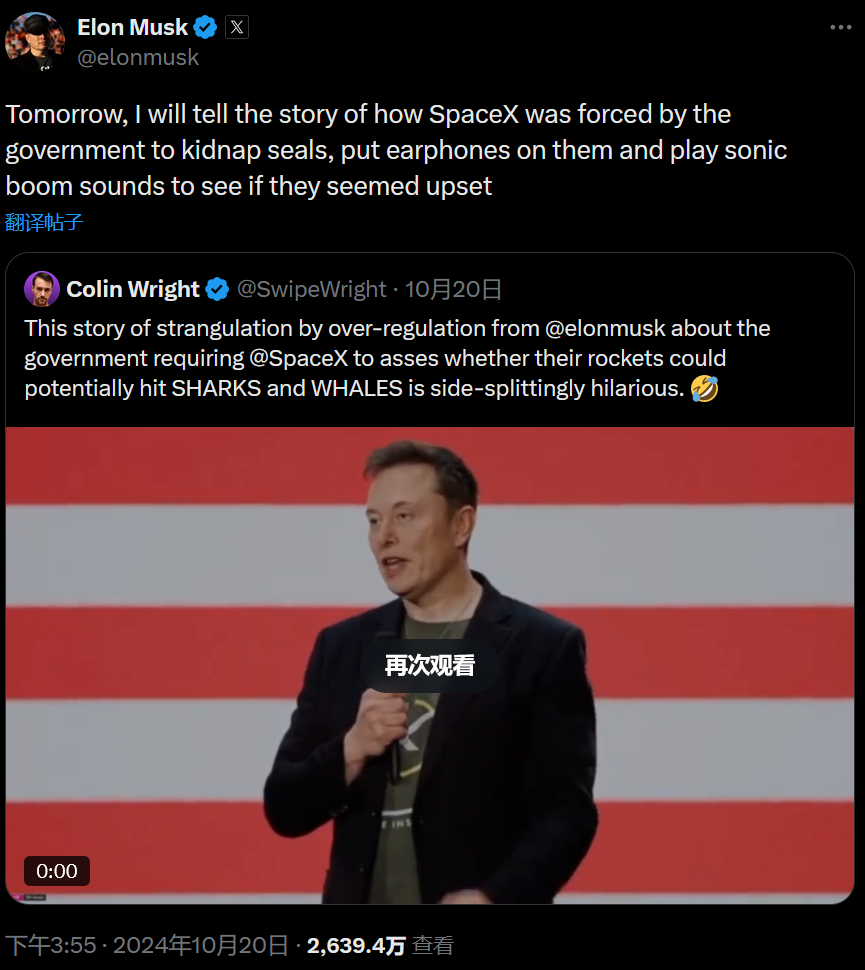Click the post timestamp 下午3:55 · 2024年10月20日
Screen dimensions: 865x970
coord(147,945)
